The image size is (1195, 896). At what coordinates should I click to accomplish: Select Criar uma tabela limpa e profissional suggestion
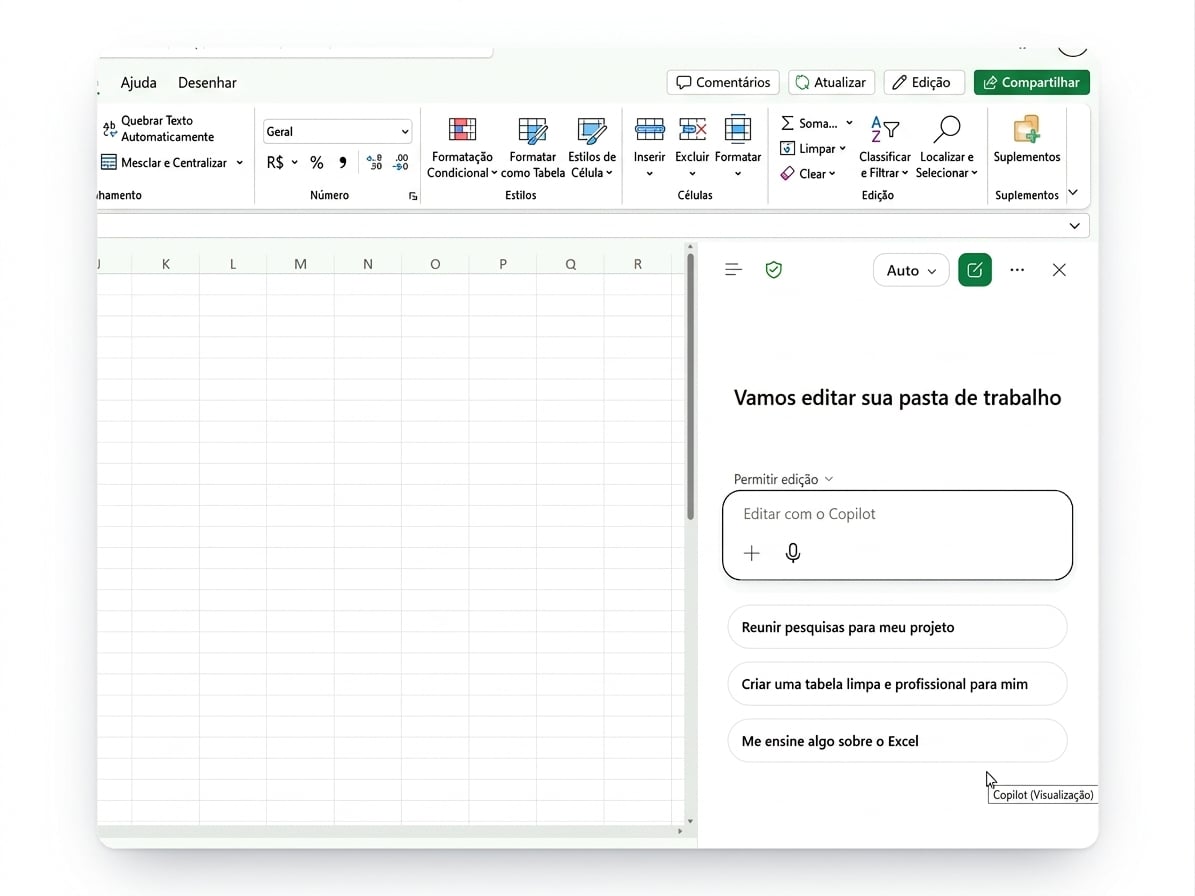point(898,684)
